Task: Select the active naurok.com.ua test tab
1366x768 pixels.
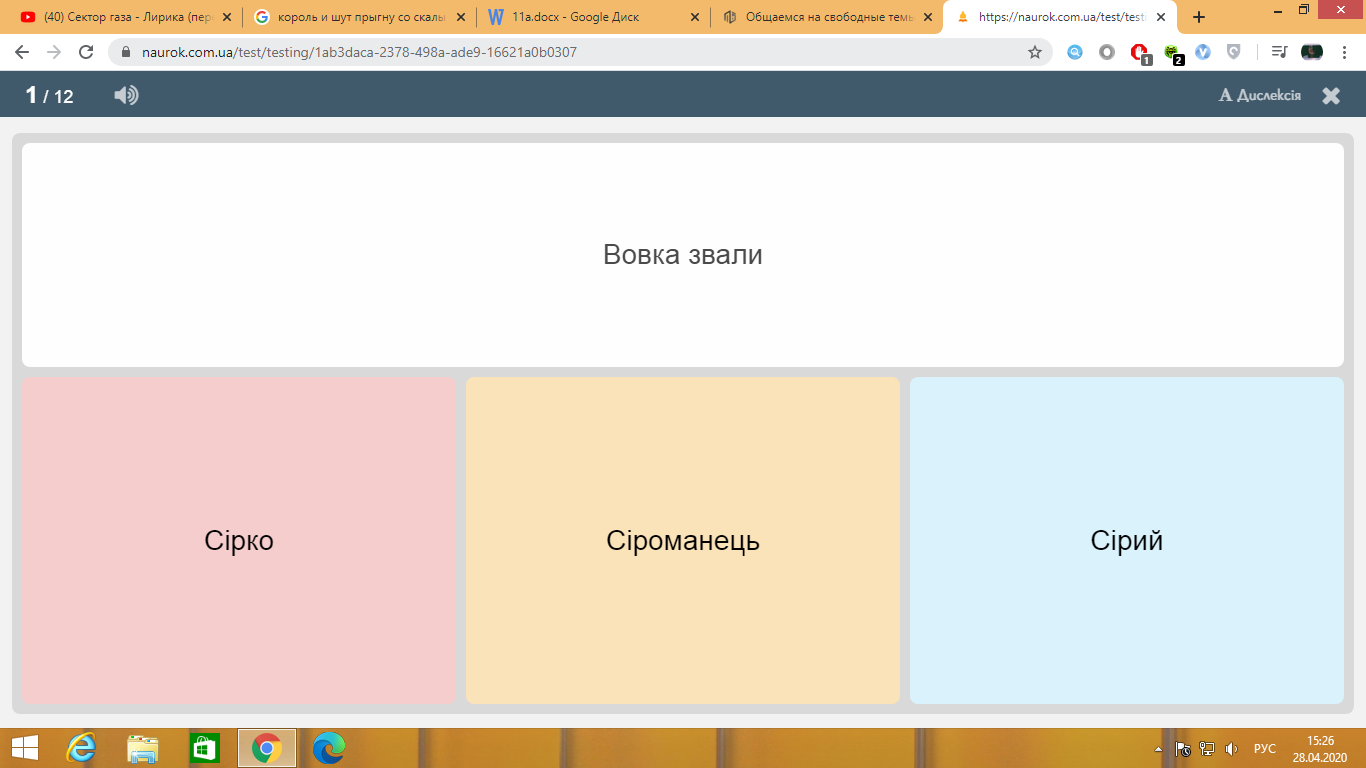Action: 1060,17
